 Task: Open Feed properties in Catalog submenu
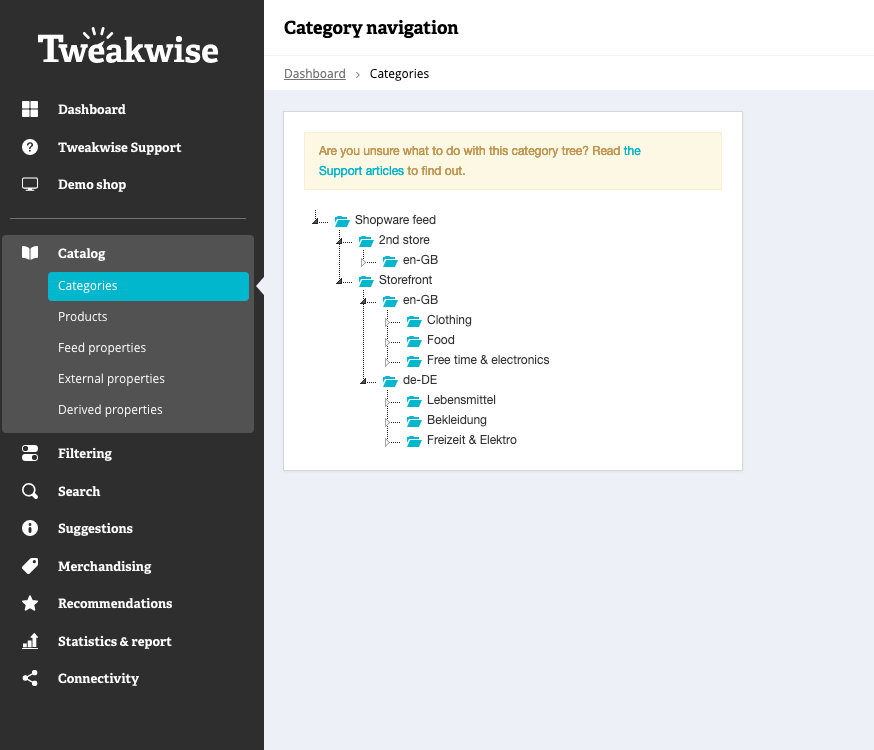point(102,348)
